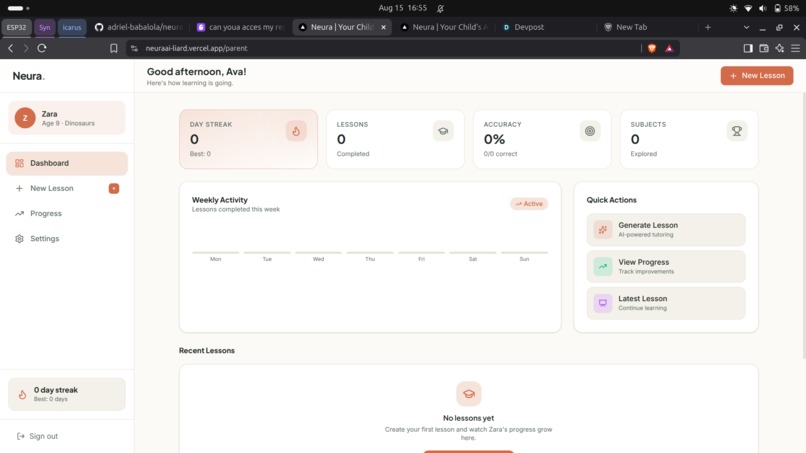Open the Brave wallet icon
806x453 pixels.
click(764, 48)
